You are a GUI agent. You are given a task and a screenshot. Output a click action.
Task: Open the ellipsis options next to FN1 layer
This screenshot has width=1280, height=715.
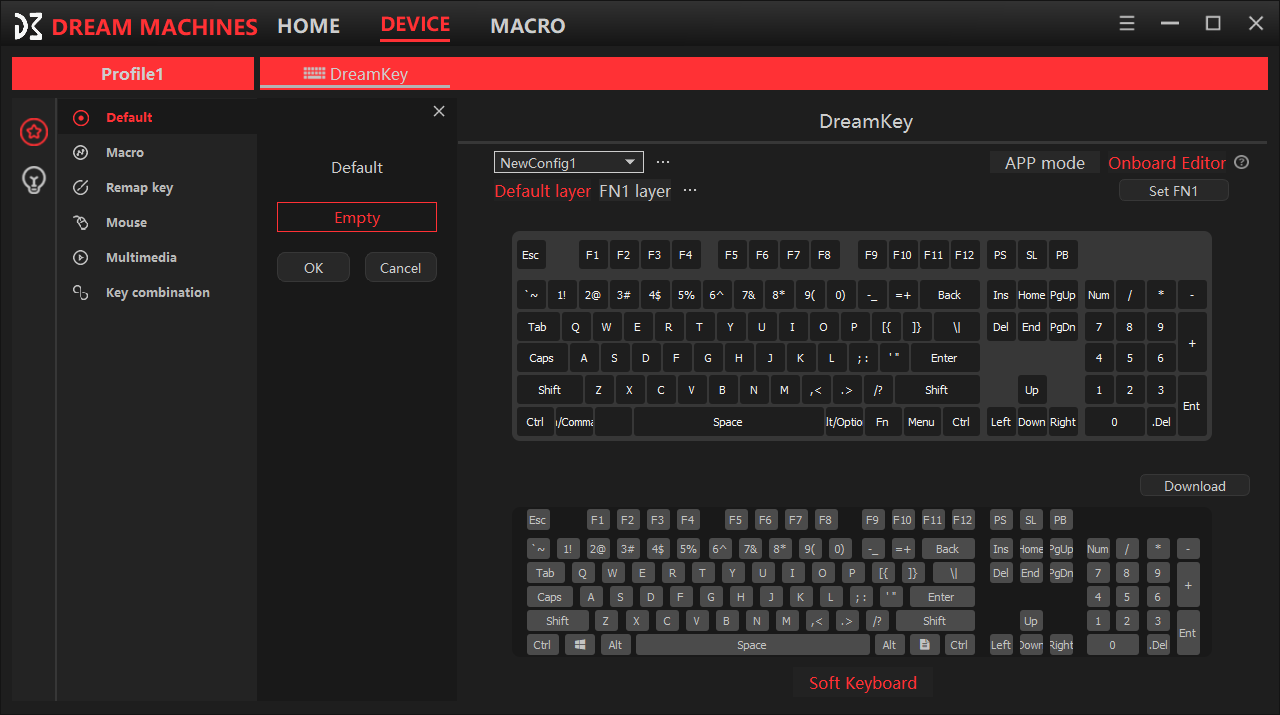(689, 191)
